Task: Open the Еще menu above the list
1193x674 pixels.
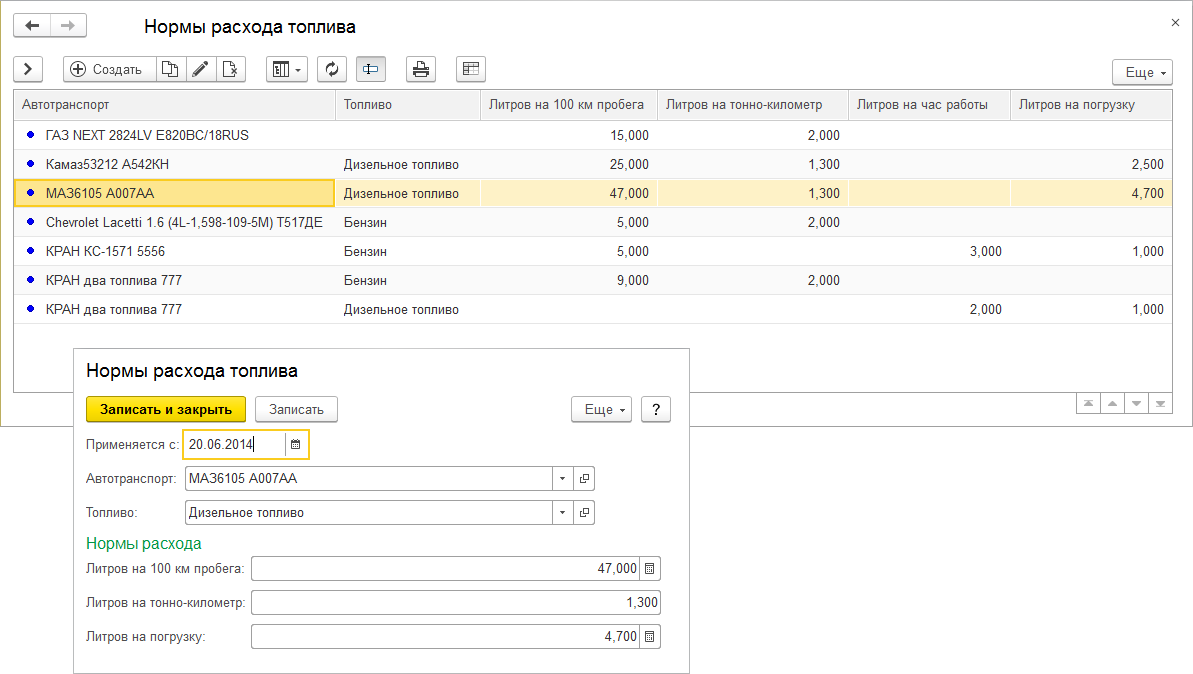Action: coord(1142,72)
